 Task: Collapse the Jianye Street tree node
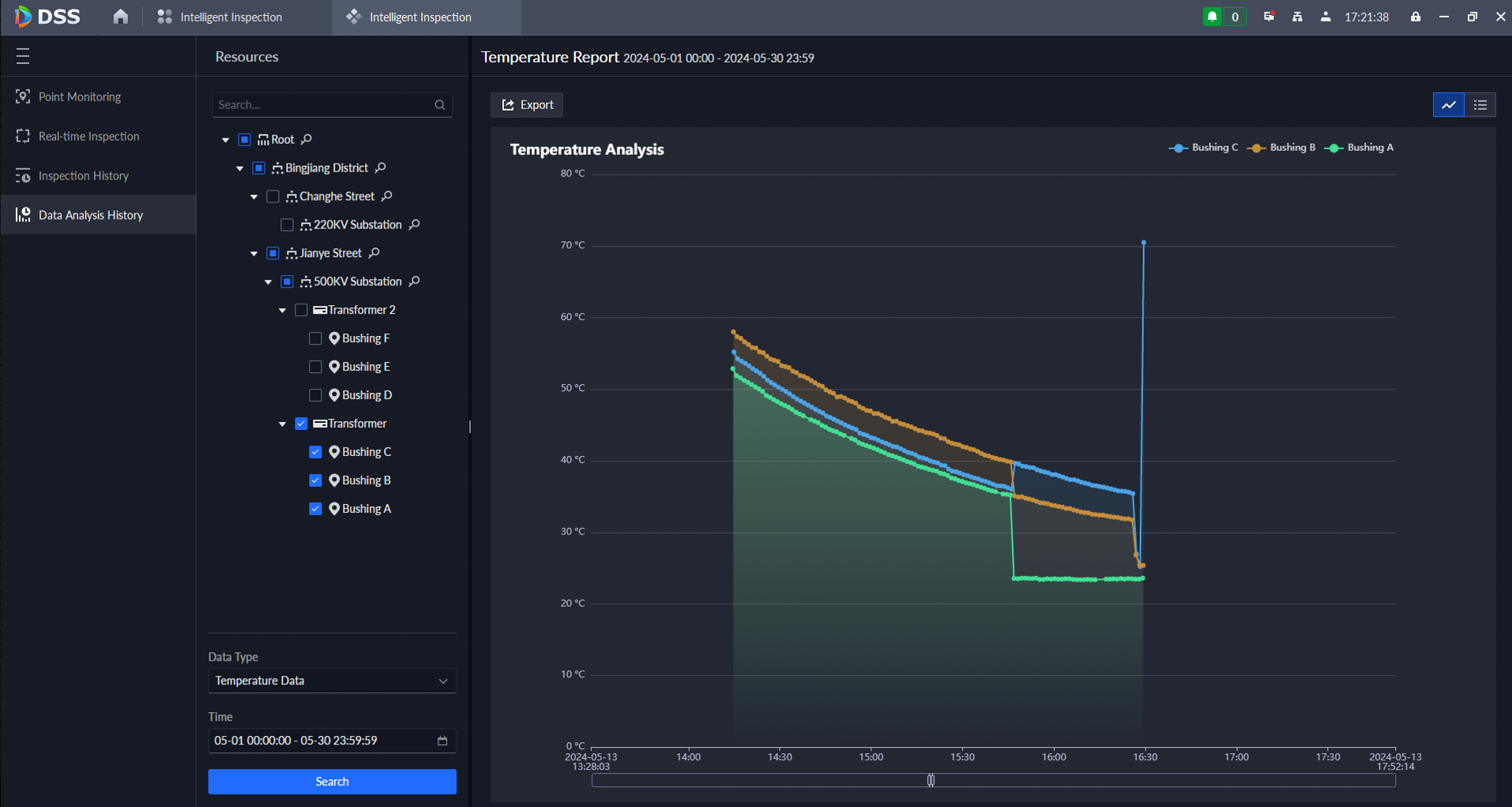[x=254, y=254]
